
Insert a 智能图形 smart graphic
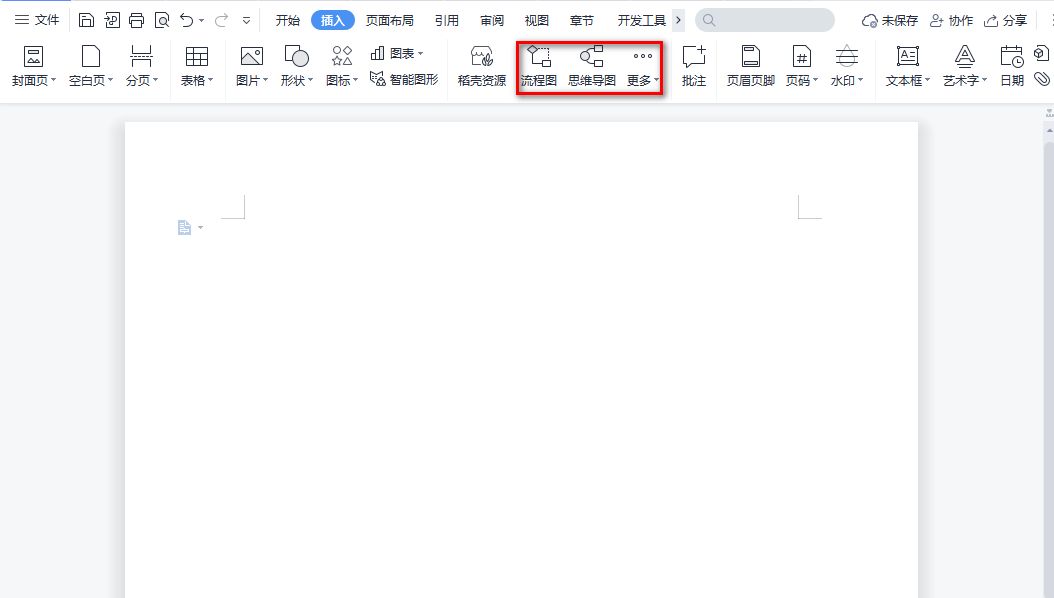pos(404,79)
